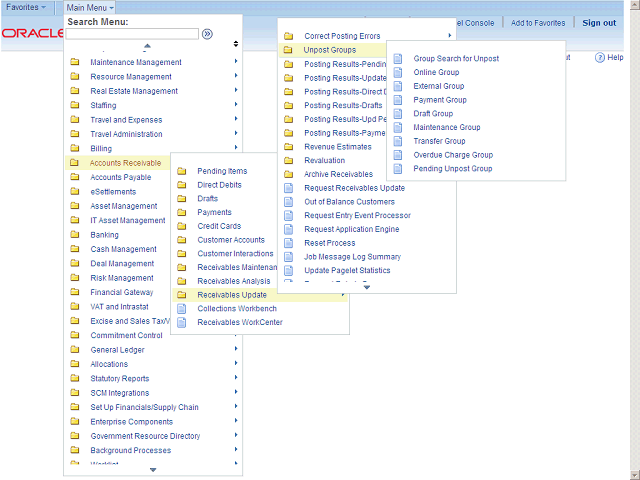
Task: Expand Correct Posting Errors submenu arrow
Action: [x=449, y=36]
